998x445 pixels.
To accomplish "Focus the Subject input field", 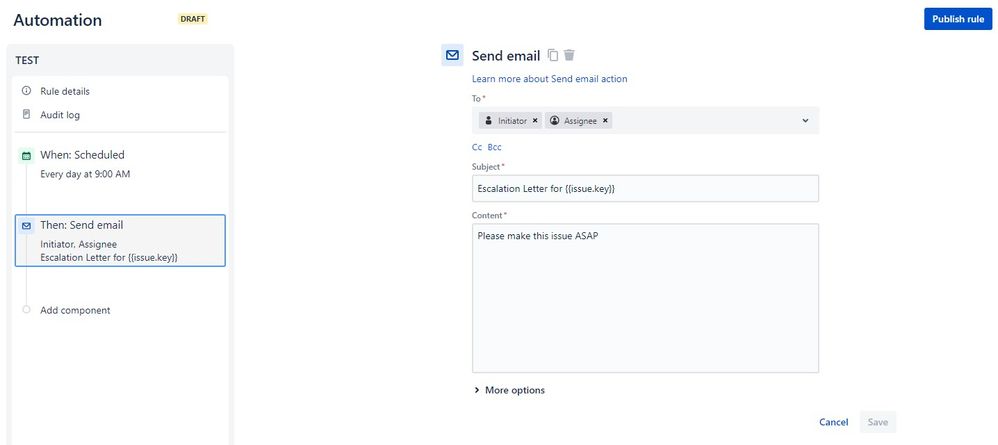I will [x=645, y=188].
